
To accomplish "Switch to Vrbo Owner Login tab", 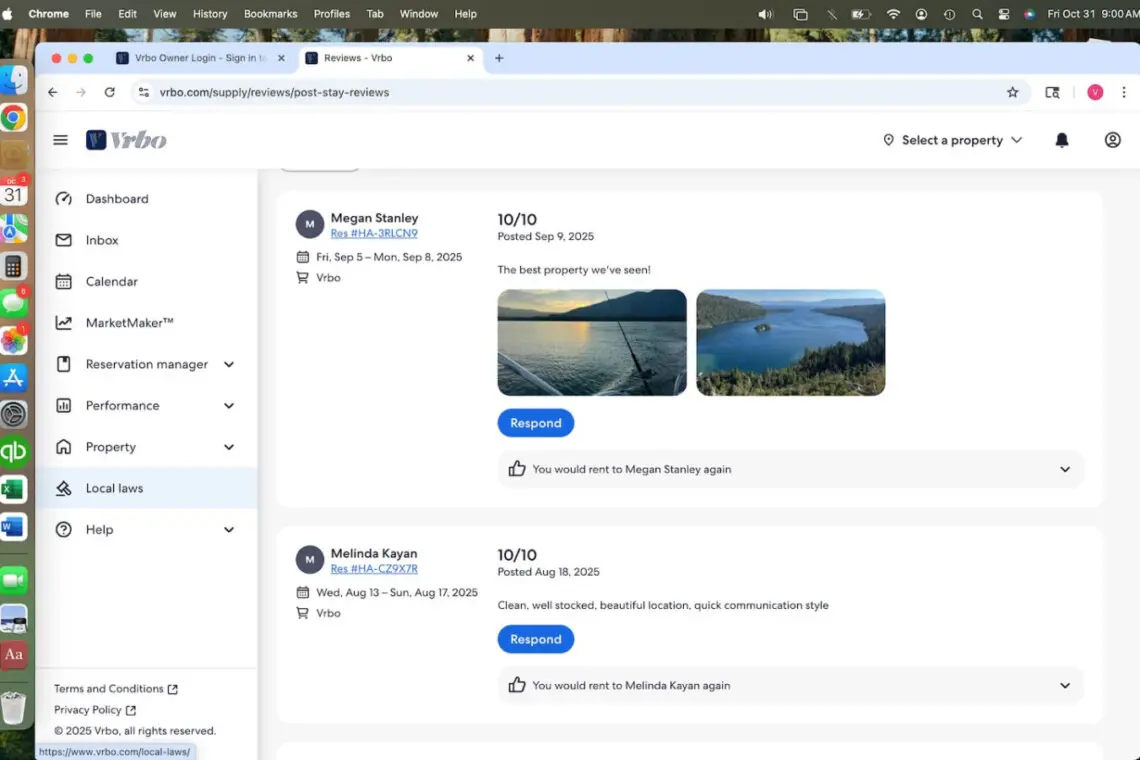I will pyautogui.click(x=200, y=58).
